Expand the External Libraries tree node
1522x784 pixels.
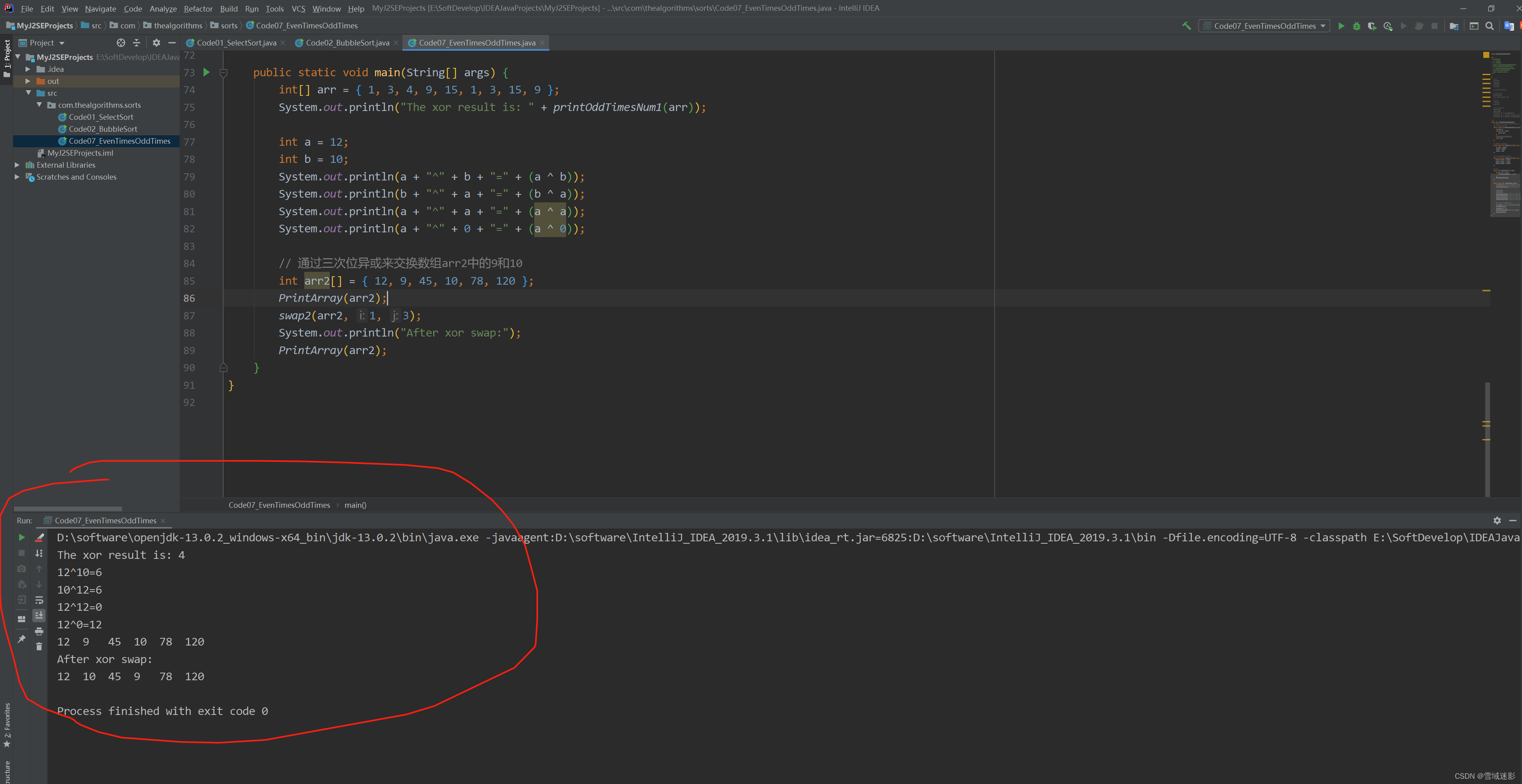(17, 165)
